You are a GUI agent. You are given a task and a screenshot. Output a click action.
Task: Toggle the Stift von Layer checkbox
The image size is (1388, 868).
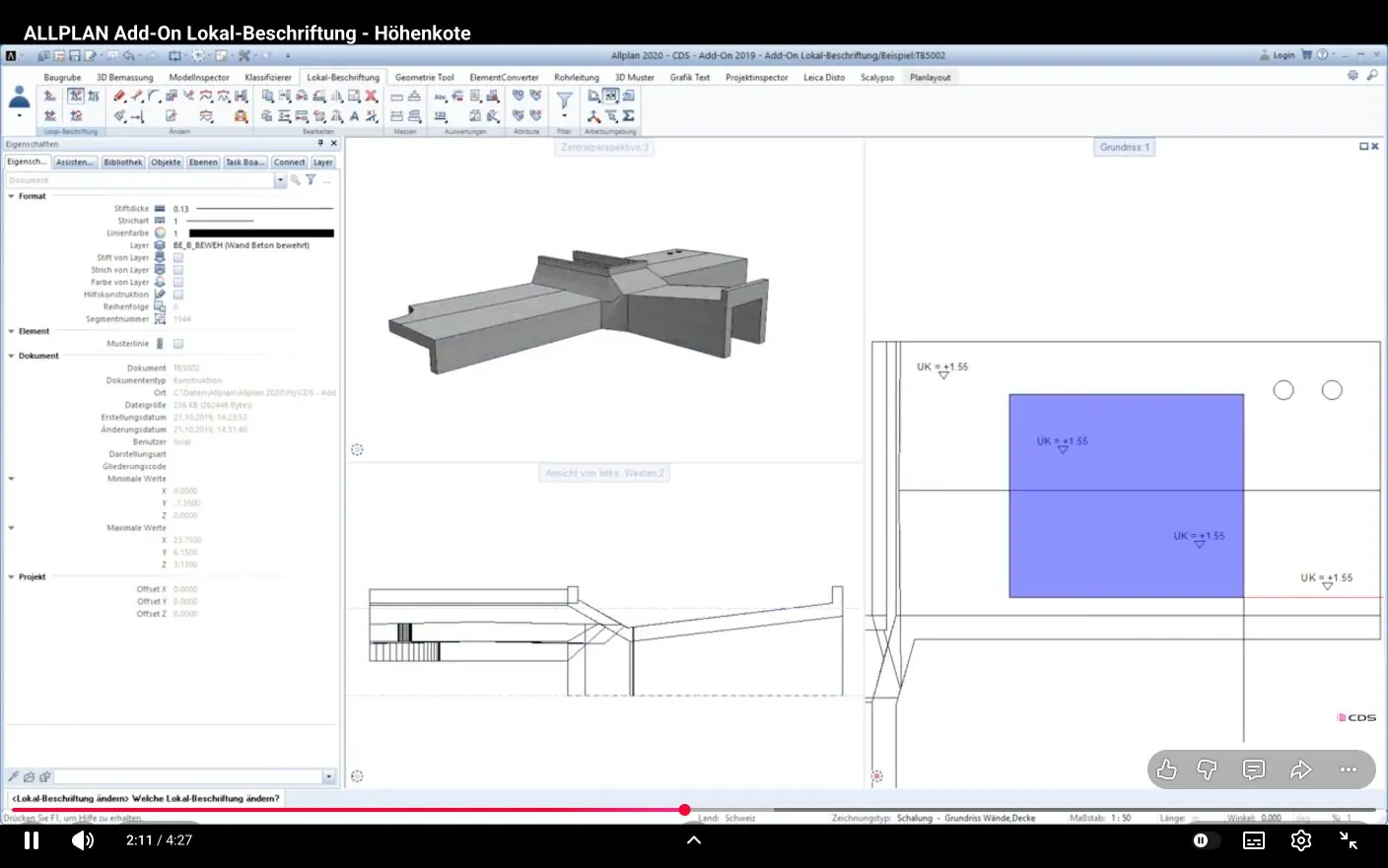(178, 258)
